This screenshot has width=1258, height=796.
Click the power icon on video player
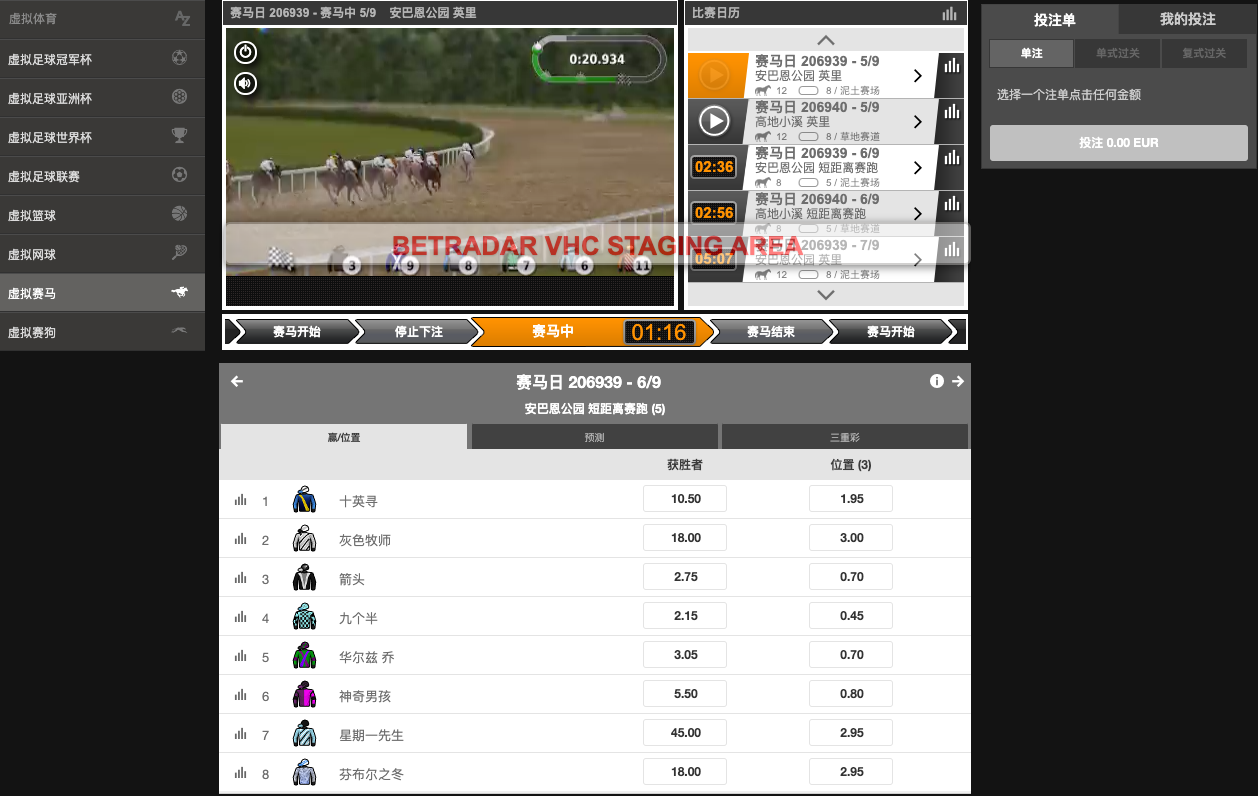click(245, 52)
